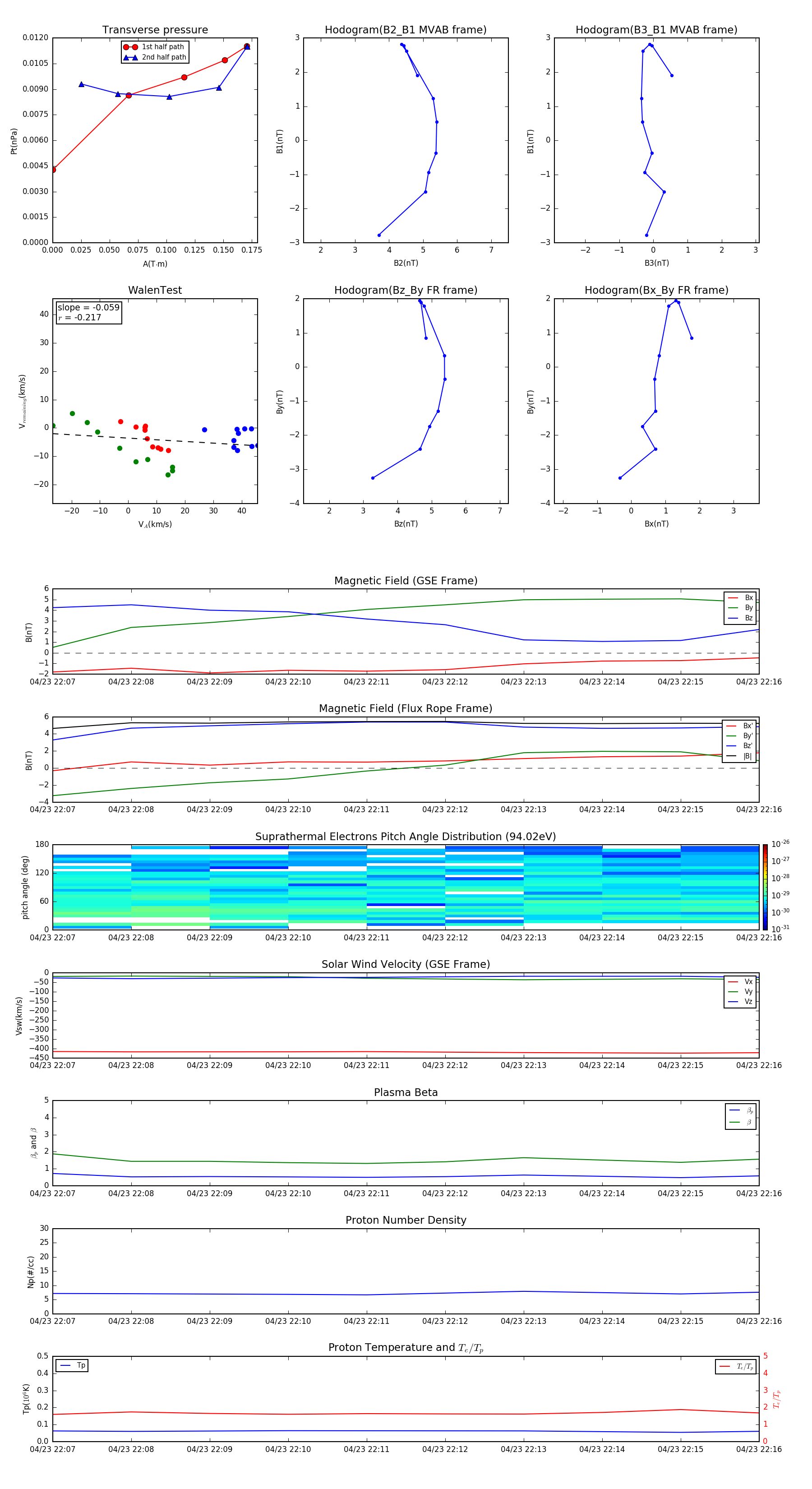Viewport: 812px width, 1489px height.
Task: Click the '1st half path' legend entry
Action: click(154, 47)
